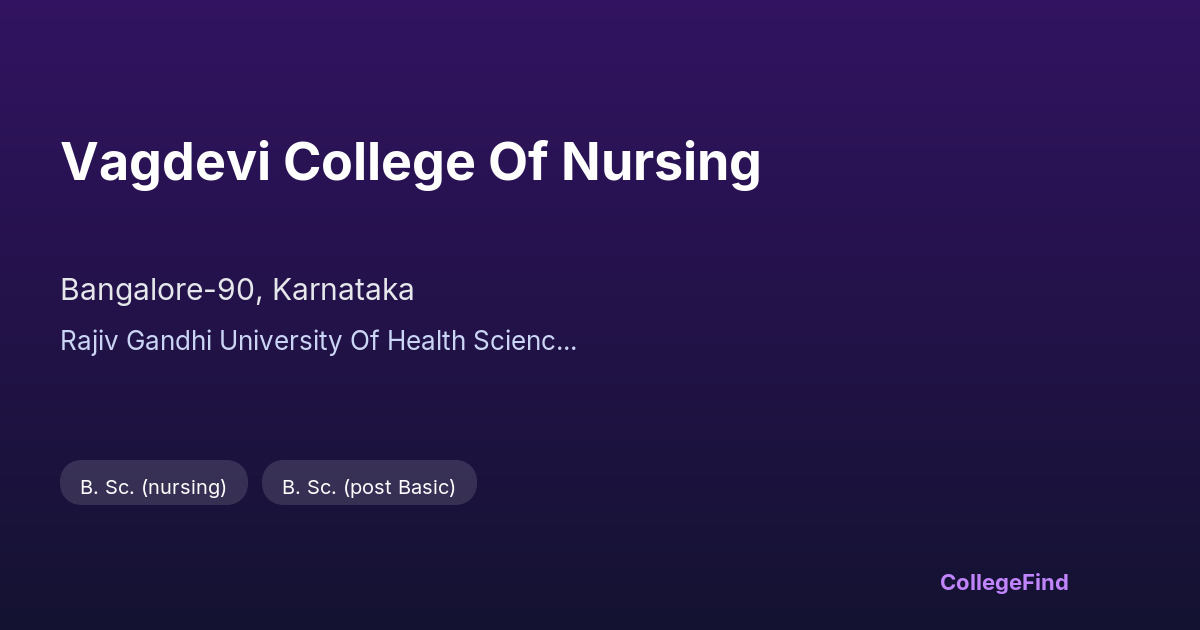Click "(nursing)" inside the first course pill
1200x630 pixels.
point(184,487)
